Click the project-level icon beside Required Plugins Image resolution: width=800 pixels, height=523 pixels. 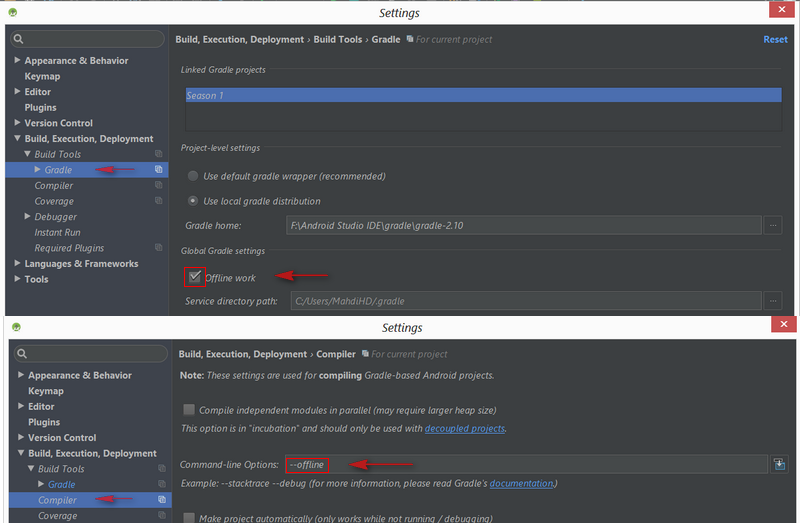coord(158,248)
